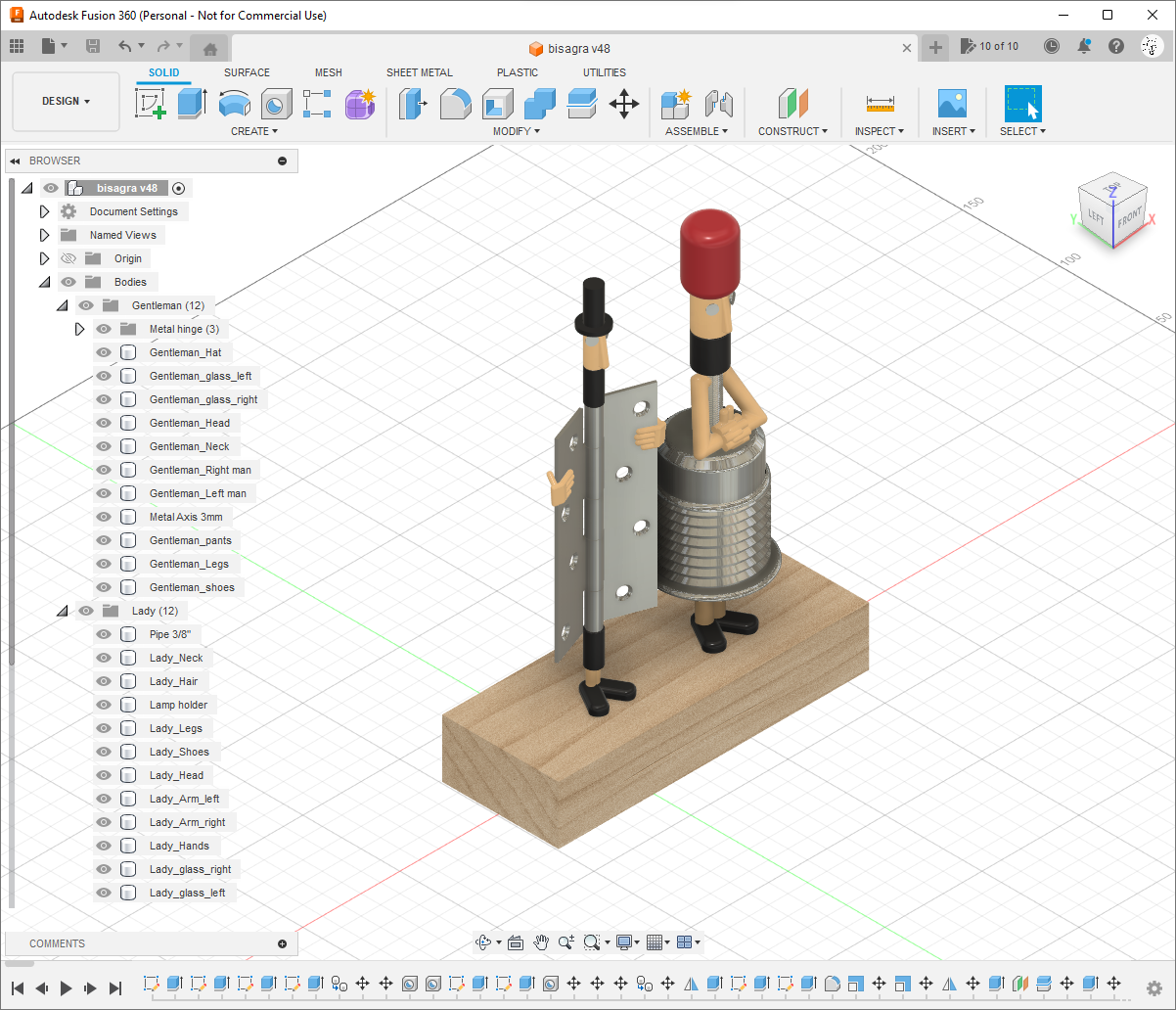Image resolution: width=1176 pixels, height=1010 pixels.
Task: Switch to the SHEET METAL tab
Action: pyautogui.click(x=420, y=72)
